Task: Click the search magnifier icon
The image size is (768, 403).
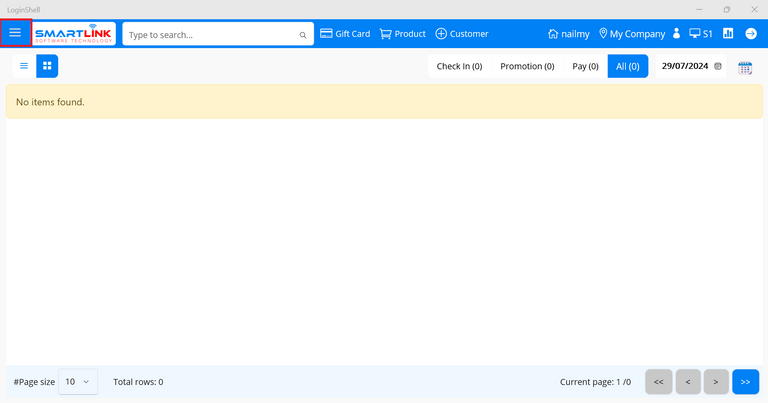Action: click(303, 35)
